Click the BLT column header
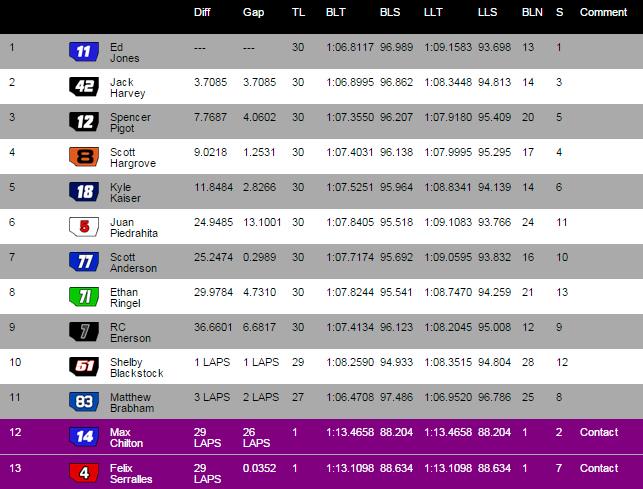The width and height of the screenshot is (643, 489). [335, 12]
